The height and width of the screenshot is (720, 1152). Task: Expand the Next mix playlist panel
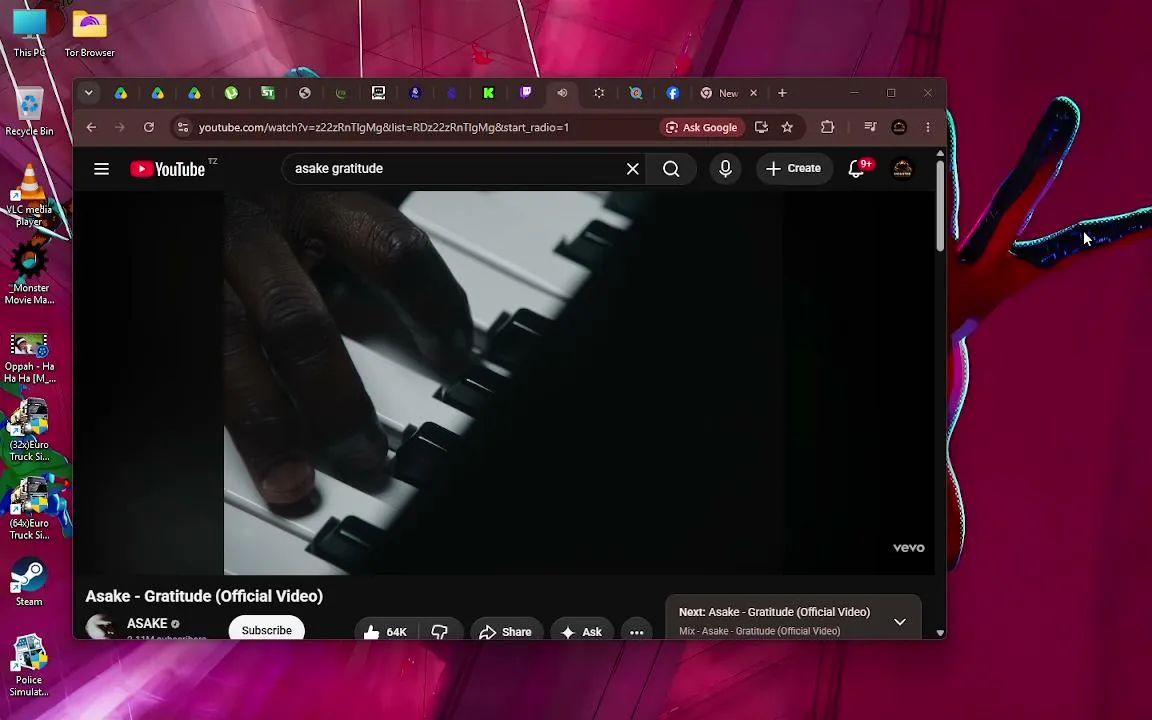point(899,622)
